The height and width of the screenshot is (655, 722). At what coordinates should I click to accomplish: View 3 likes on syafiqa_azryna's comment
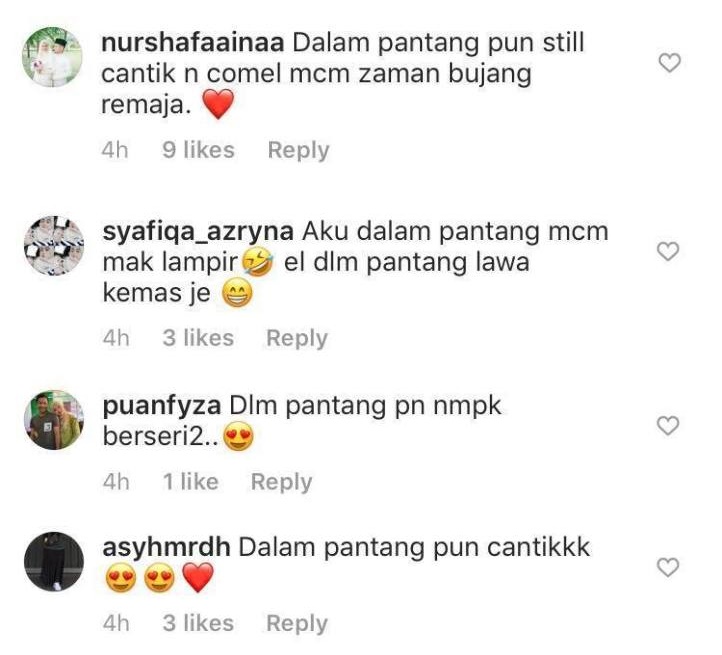click(198, 338)
